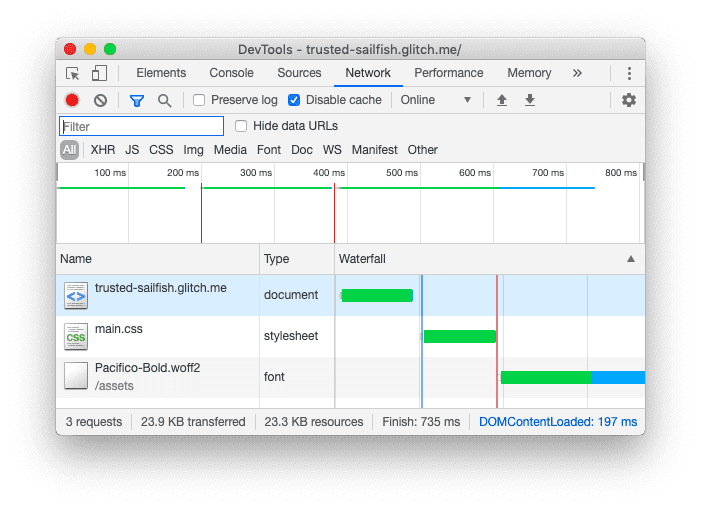Open the Online throttling dropdown

pyautogui.click(x=436, y=100)
